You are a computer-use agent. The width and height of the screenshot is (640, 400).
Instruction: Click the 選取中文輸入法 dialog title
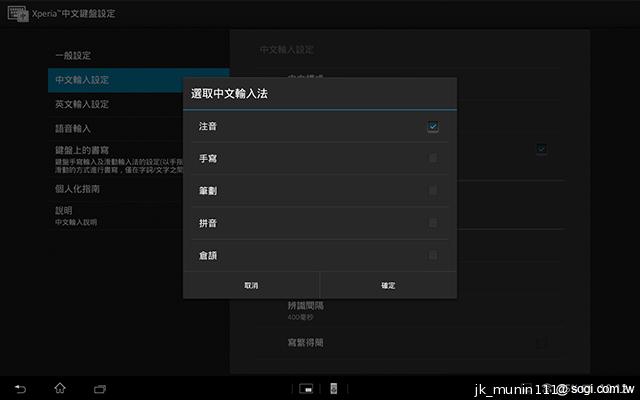(229, 94)
